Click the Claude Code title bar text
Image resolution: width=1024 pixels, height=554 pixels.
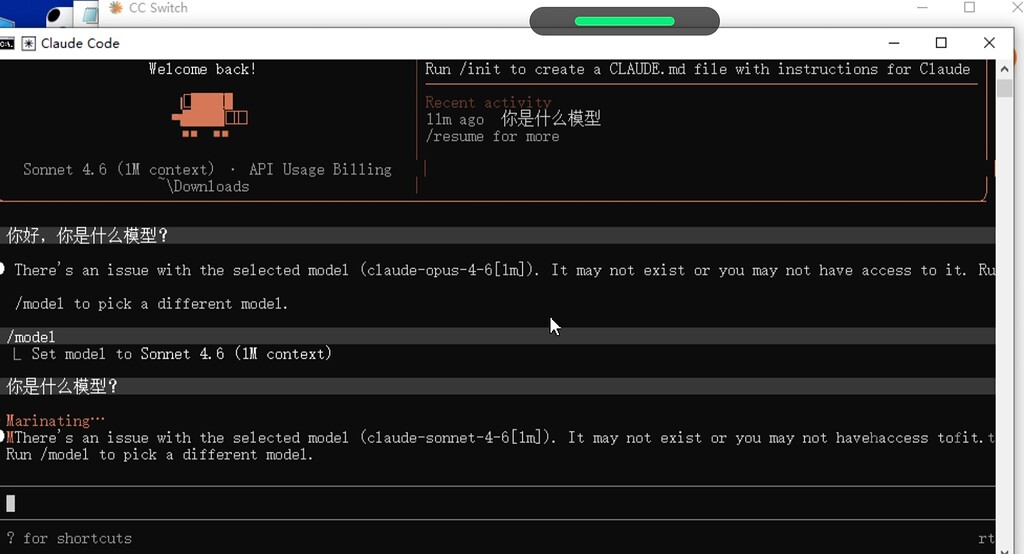coord(80,43)
